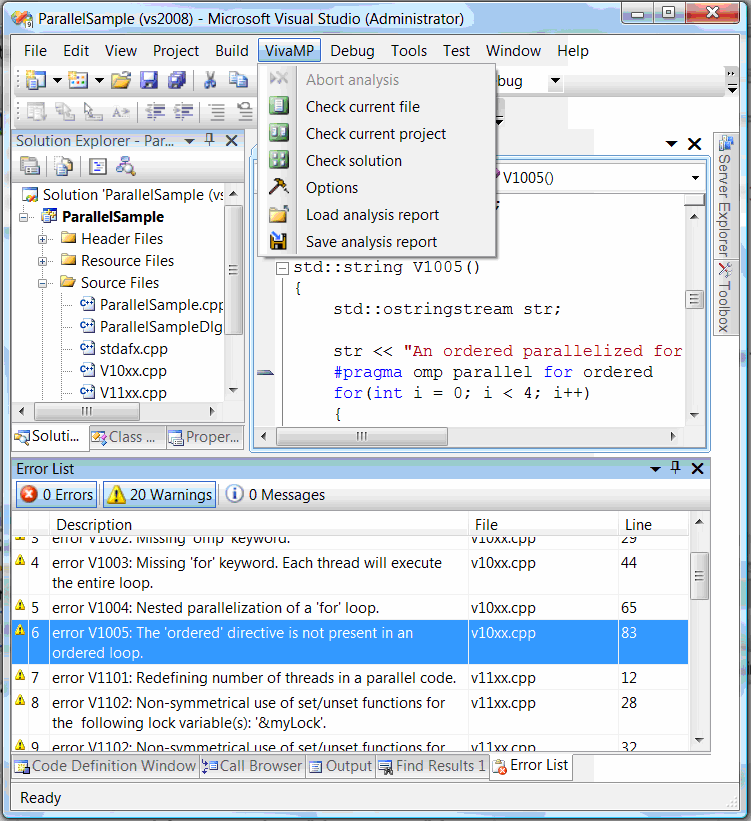This screenshot has height=821, width=751.
Task: Toggle the 20 Warnings filter button
Action: click(x=160, y=494)
